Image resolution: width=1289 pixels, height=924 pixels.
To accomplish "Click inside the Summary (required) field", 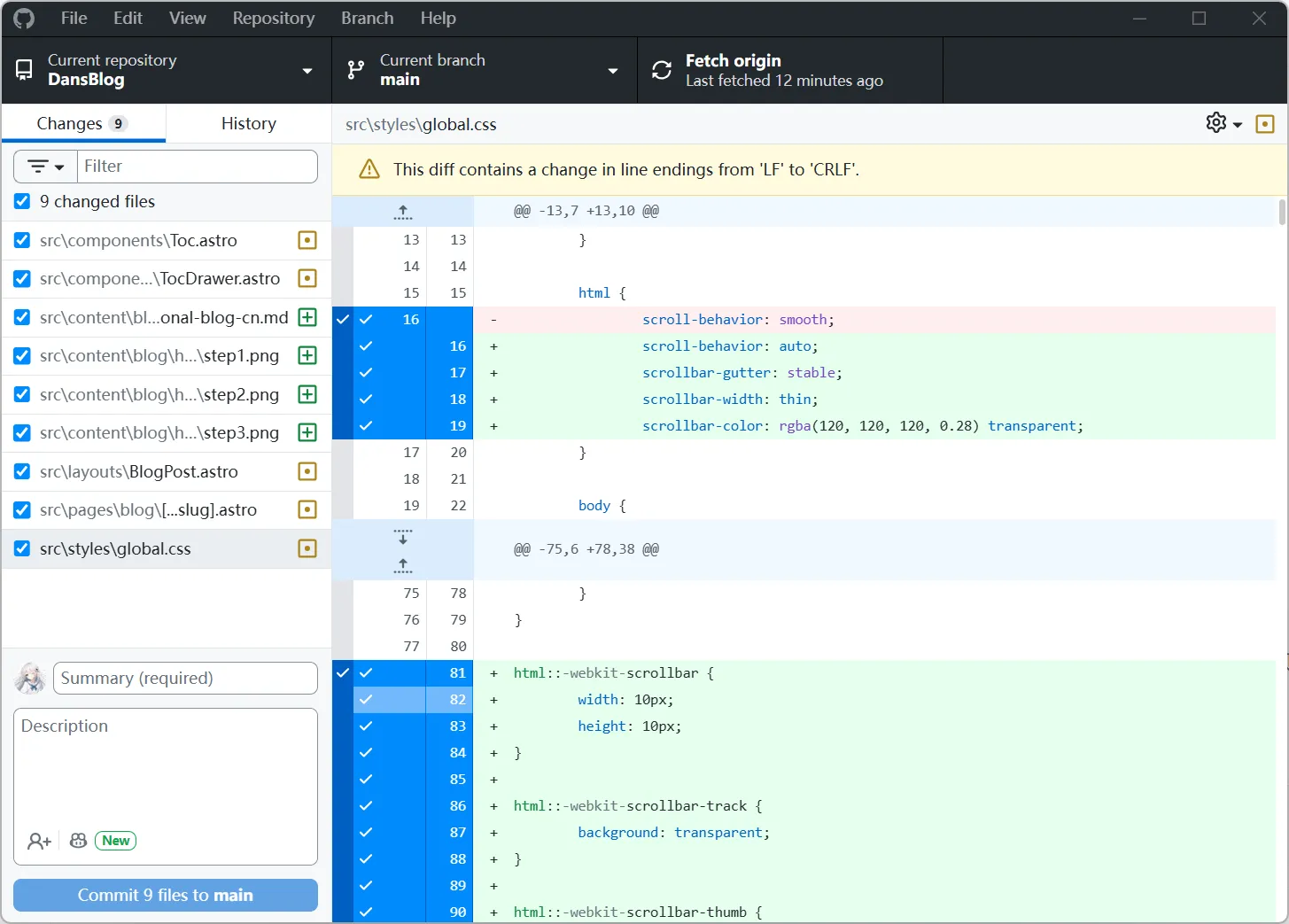I will coord(184,678).
